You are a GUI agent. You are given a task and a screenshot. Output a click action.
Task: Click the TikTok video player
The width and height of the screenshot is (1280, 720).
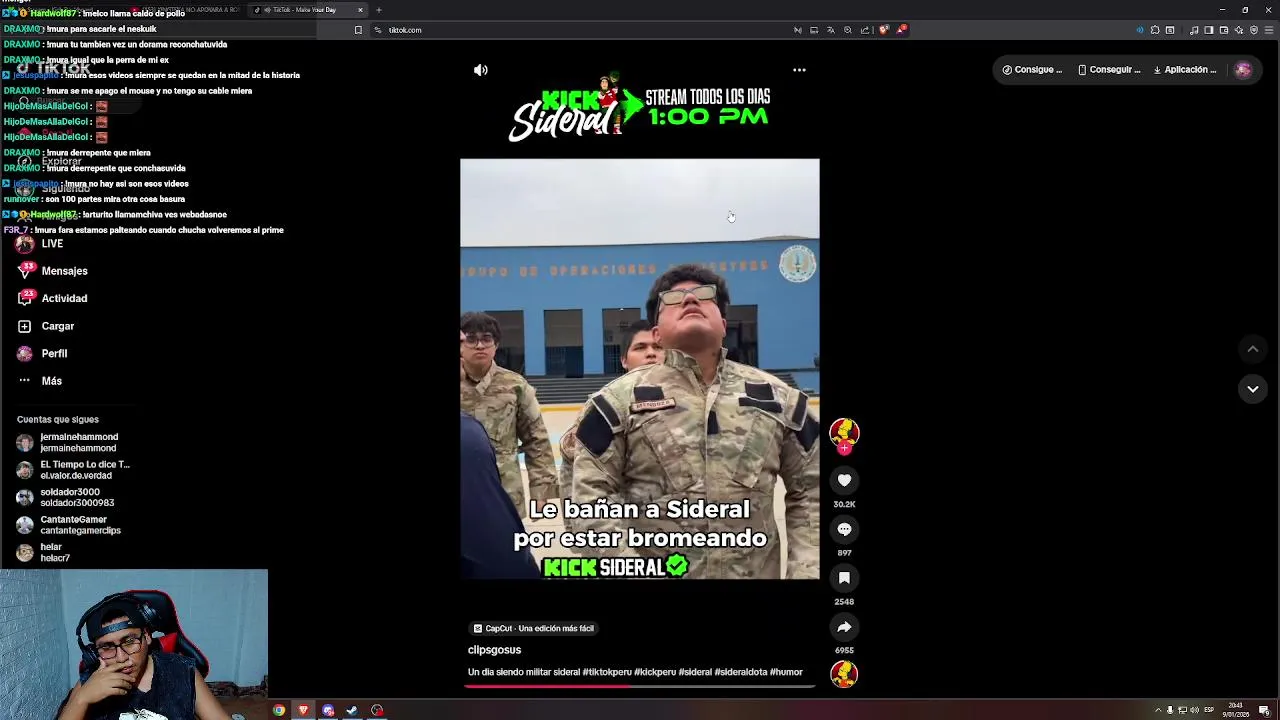point(640,369)
